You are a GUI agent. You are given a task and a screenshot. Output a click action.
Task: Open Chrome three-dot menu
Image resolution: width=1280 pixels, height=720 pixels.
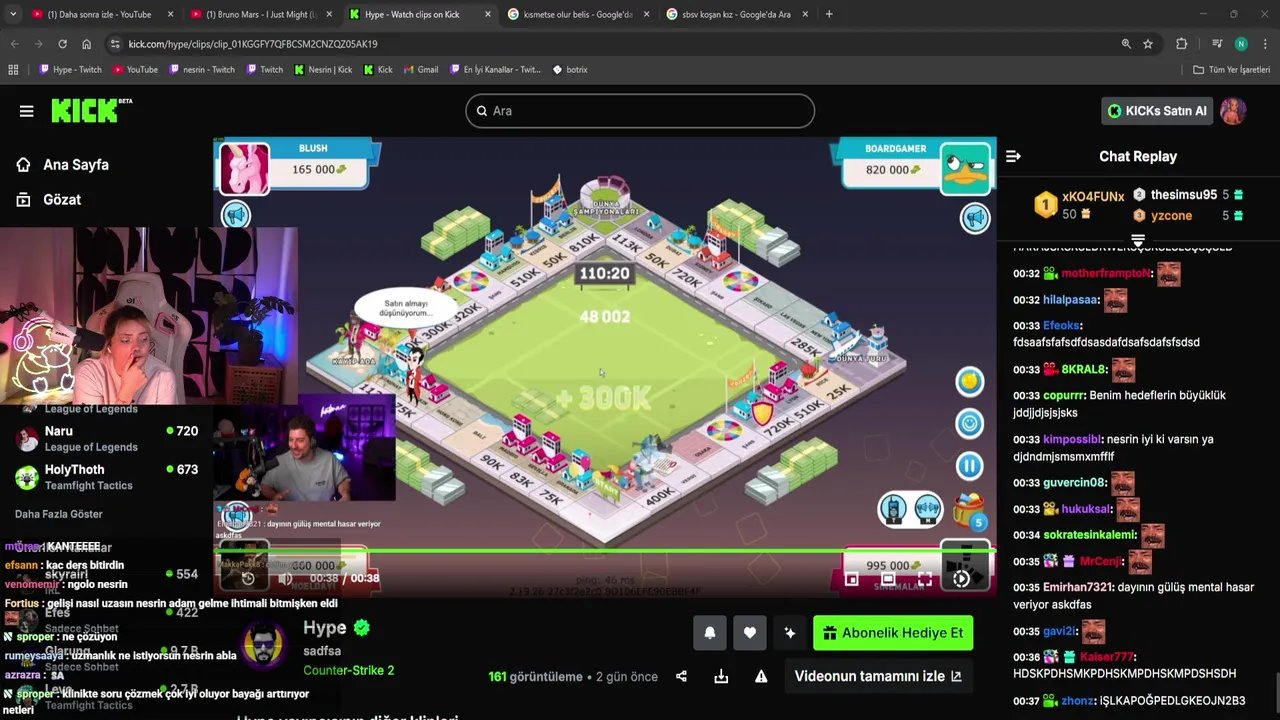[1265, 44]
